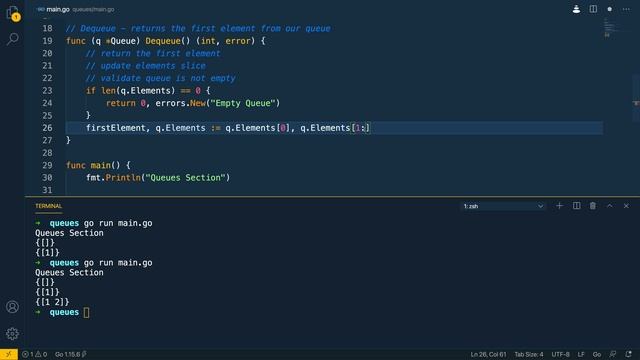Kill terminal using trash icon
The width and height of the screenshot is (640, 360).
pos(593,206)
